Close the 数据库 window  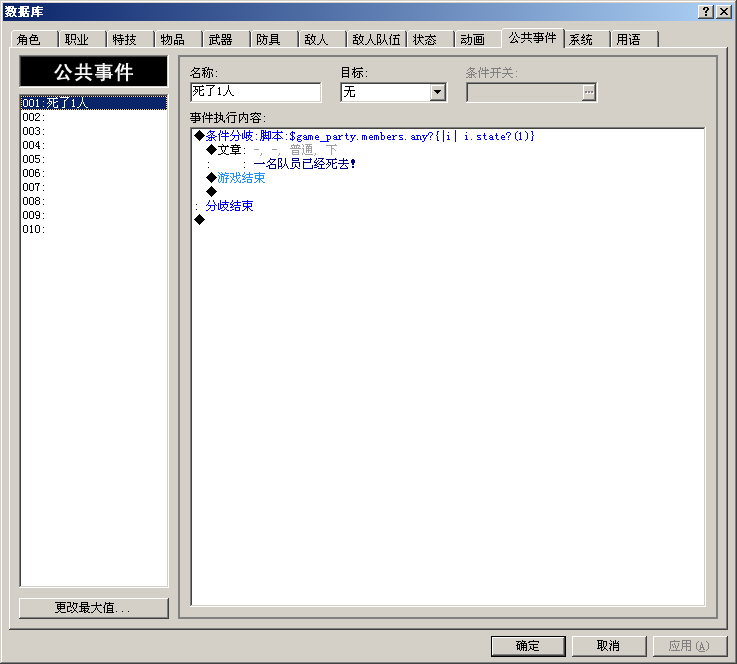723,12
